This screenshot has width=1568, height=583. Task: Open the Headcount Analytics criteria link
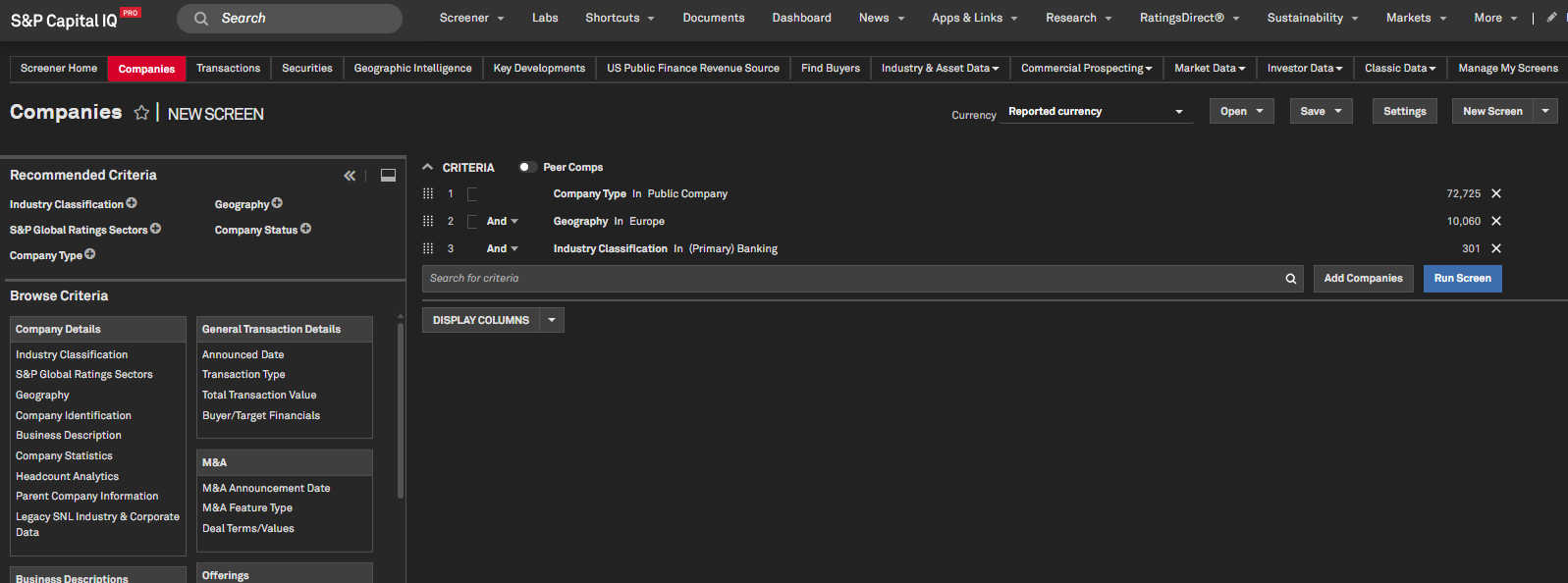pyautogui.click(x=67, y=476)
